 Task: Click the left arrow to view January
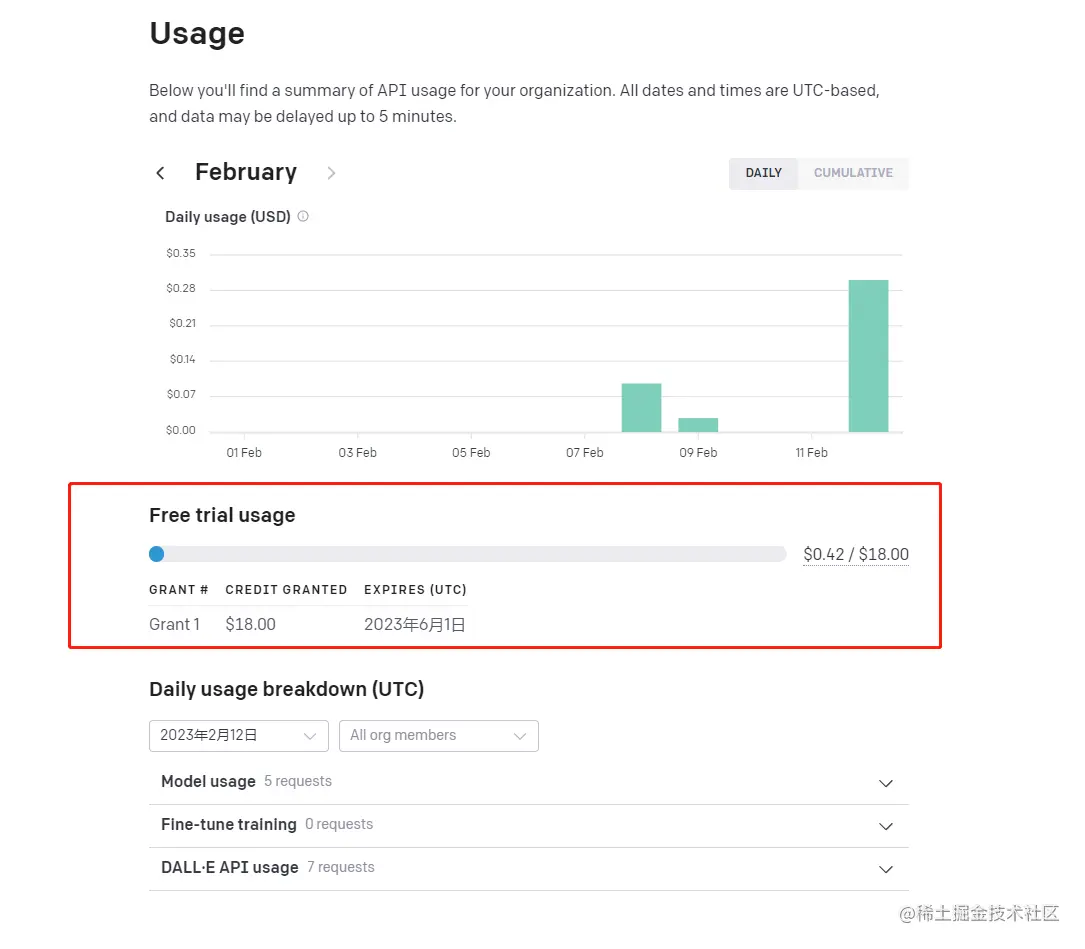pos(160,172)
